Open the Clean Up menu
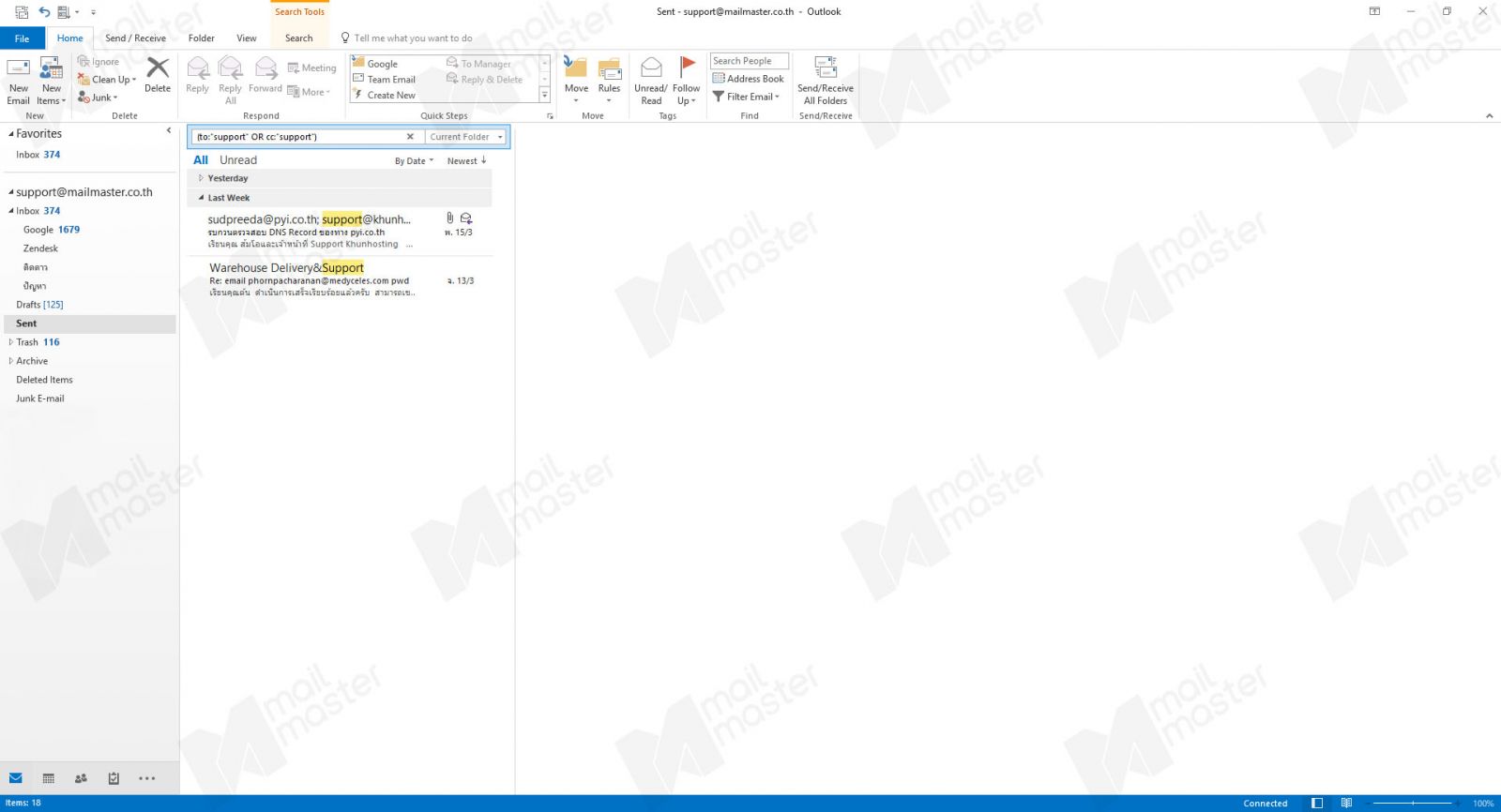The height and width of the screenshot is (812, 1501). click(x=107, y=80)
